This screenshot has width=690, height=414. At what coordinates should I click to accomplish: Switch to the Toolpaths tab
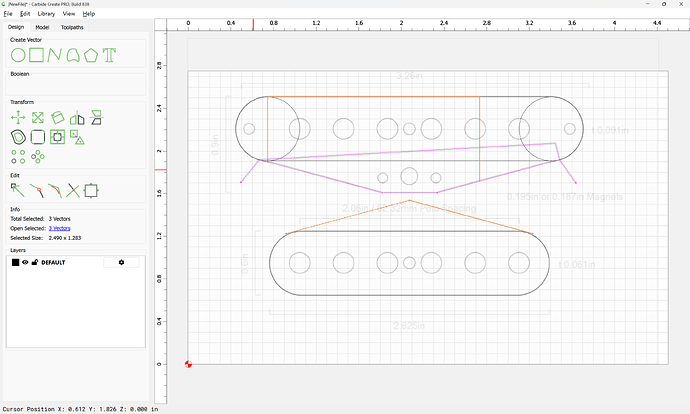[x=72, y=27]
